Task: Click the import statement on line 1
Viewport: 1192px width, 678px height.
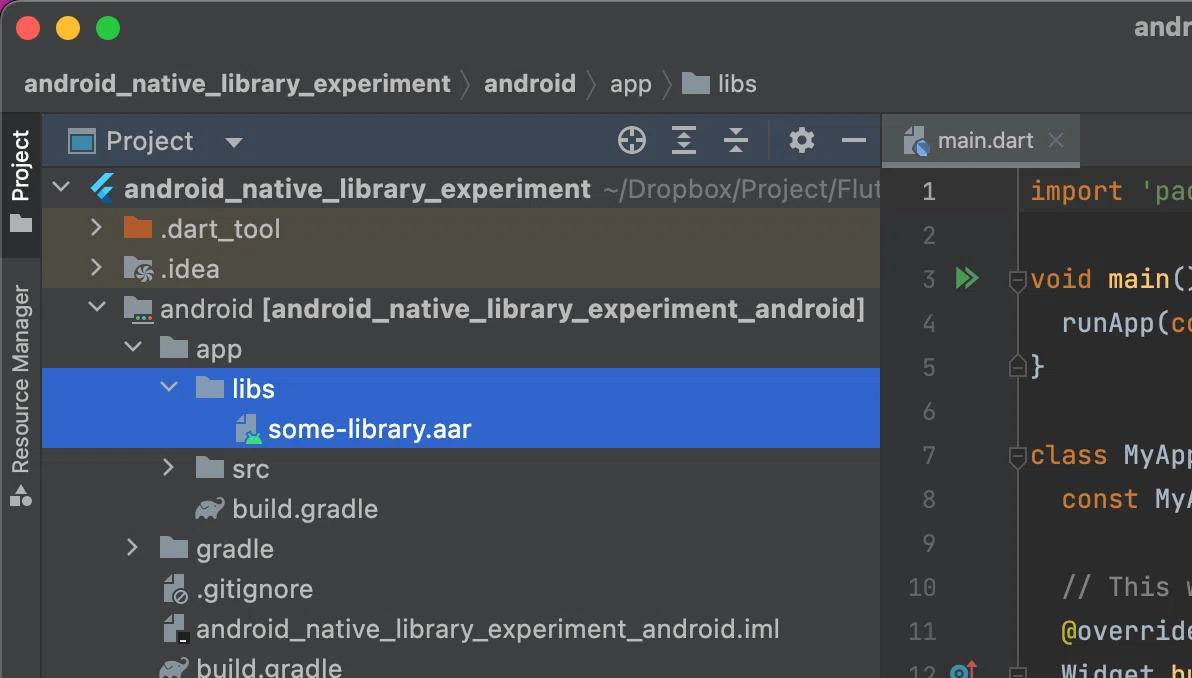Action: [x=1111, y=191]
